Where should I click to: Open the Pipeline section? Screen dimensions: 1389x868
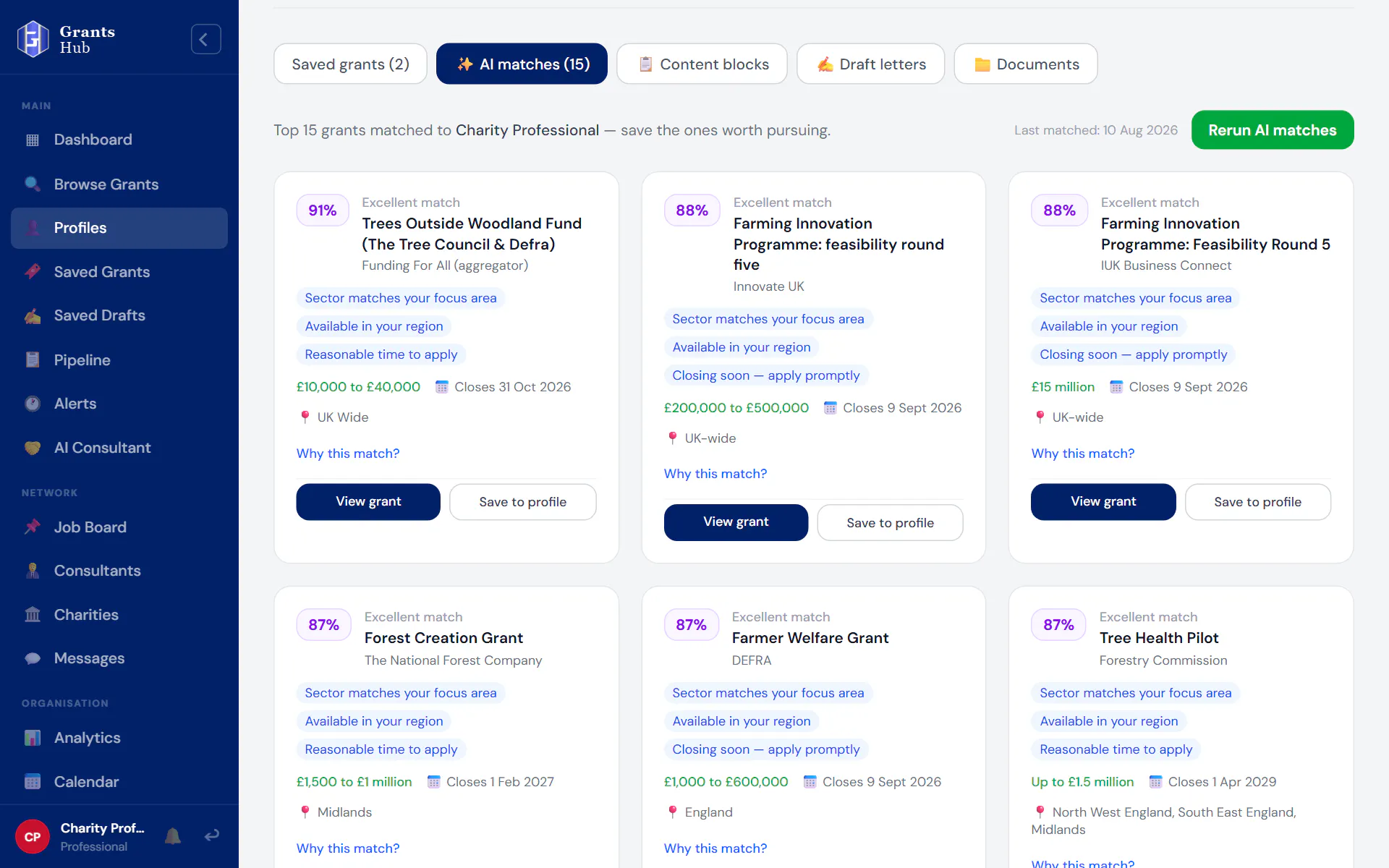[x=119, y=360]
